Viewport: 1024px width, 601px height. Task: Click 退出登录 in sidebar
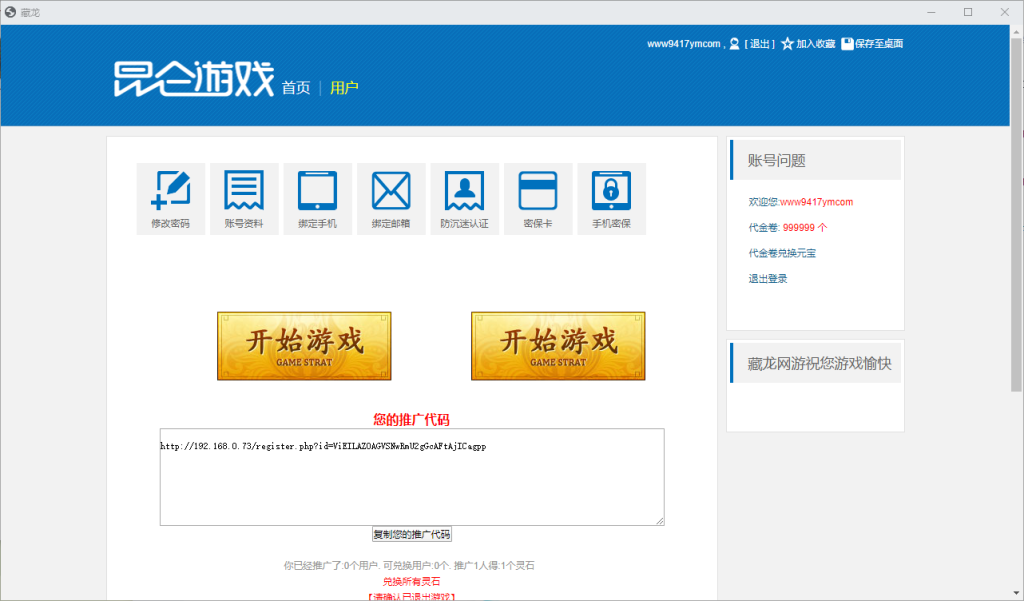(768, 278)
